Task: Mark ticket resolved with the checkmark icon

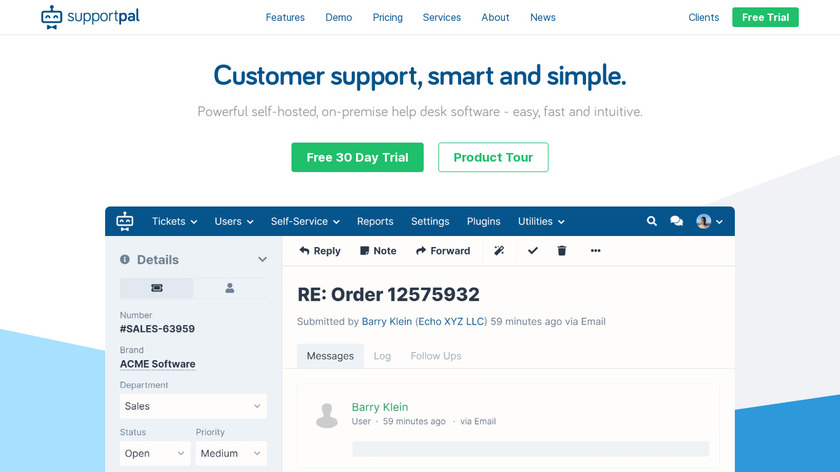Action: click(x=532, y=251)
